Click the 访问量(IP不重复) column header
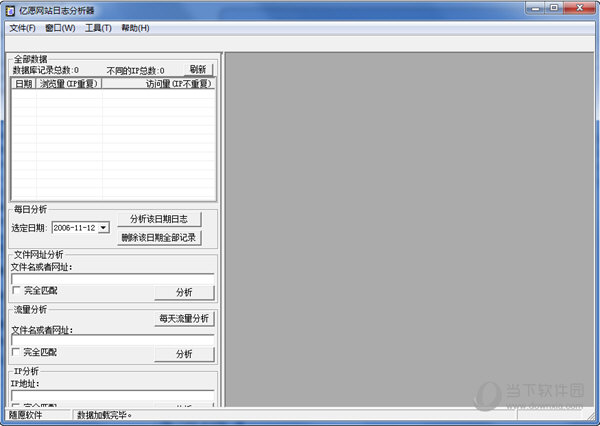Viewport: 600px width, 426px height. coord(158,83)
